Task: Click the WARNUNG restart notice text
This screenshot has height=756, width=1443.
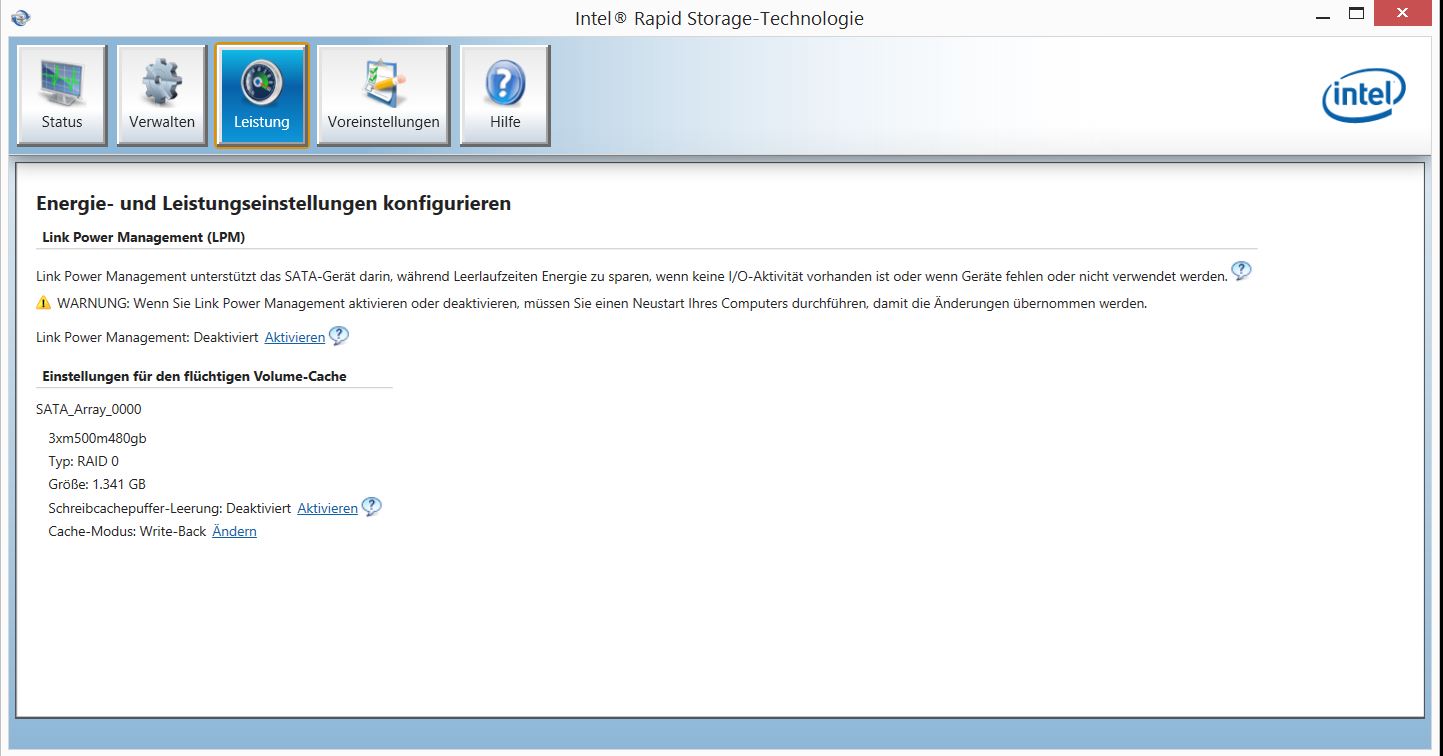Action: 602,304
